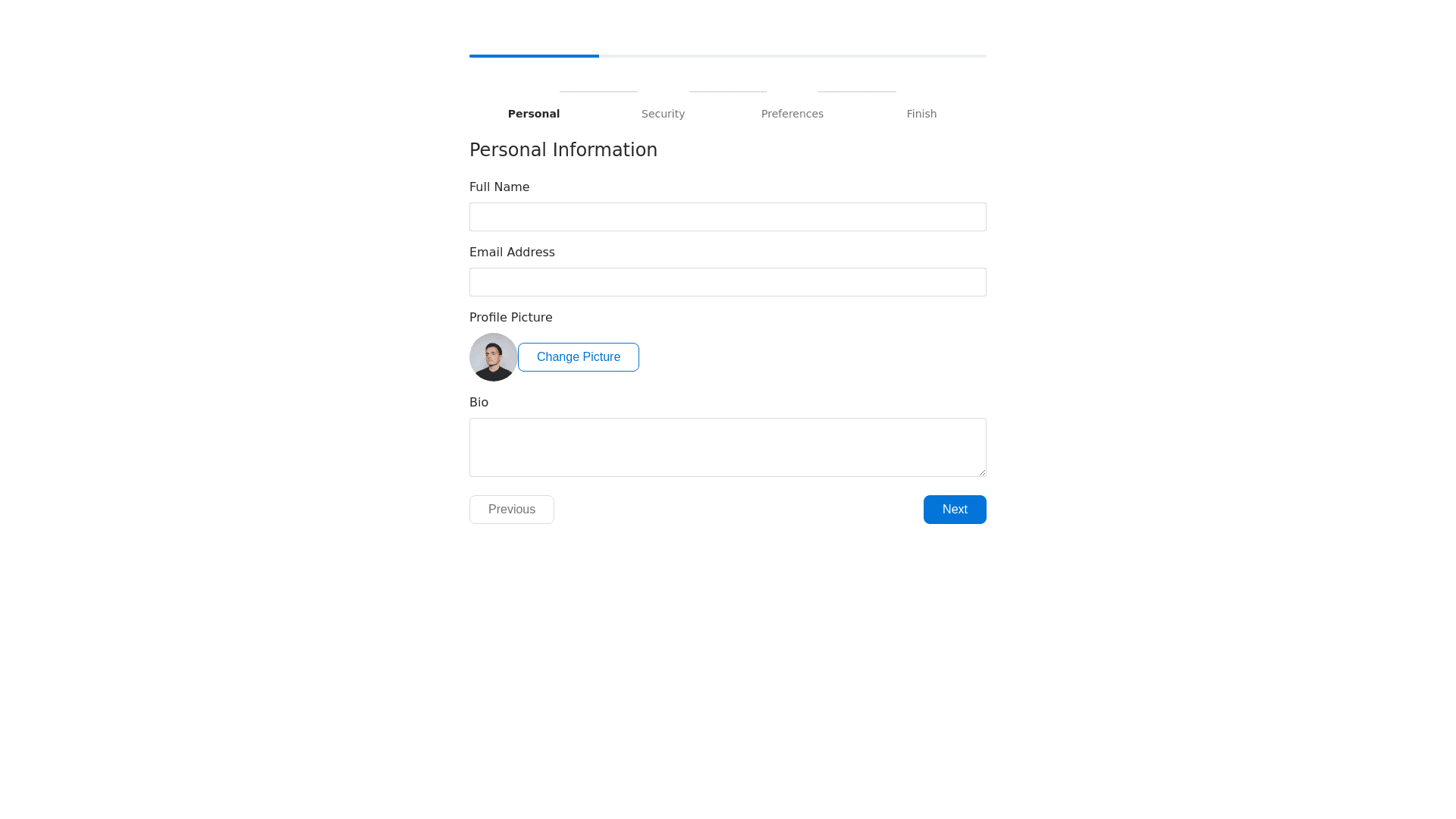This screenshot has width=1456, height=819.
Task: Jump to the Finish step
Action: pyautogui.click(x=921, y=114)
